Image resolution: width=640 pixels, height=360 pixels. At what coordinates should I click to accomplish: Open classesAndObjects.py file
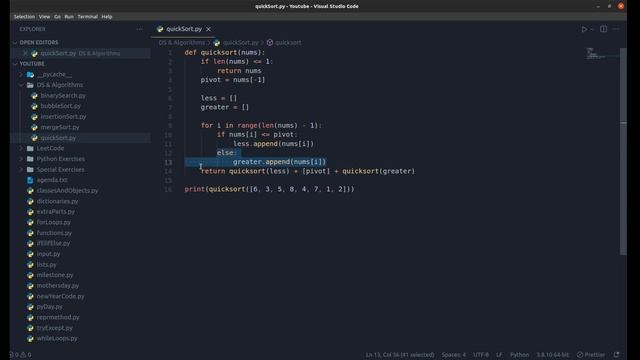67,191
